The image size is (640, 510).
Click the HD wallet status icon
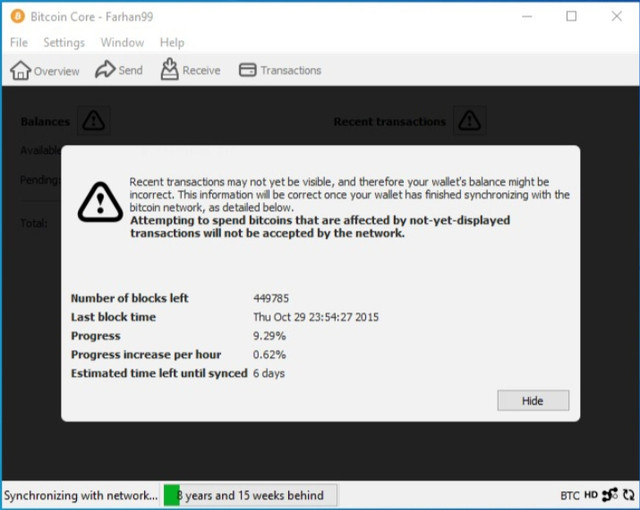591,495
